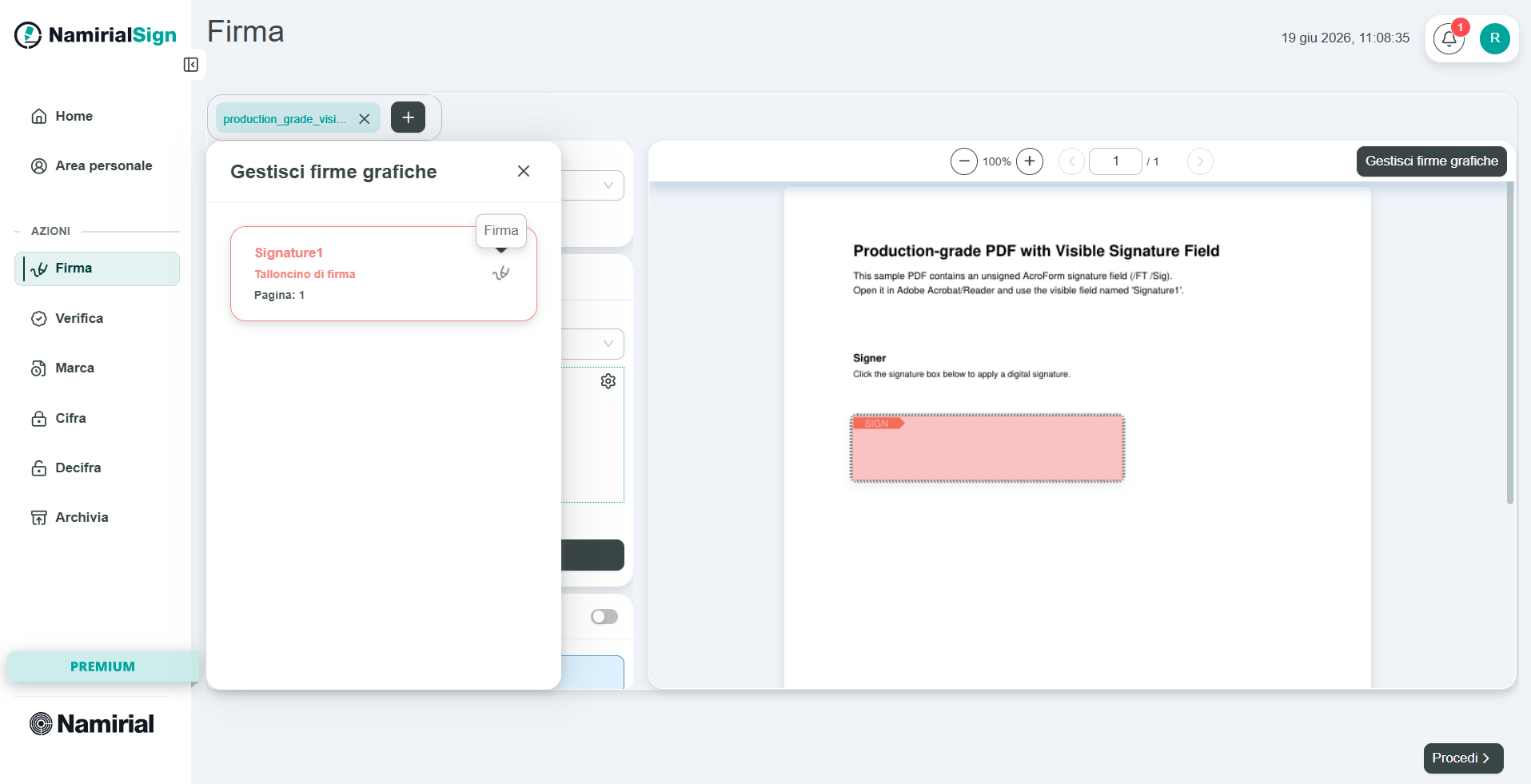Expand the lower dropdown chevron behind the panel
Image resolution: width=1531 pixels, height=784 pixels.
pyautogui.click(x=608, y=344)
